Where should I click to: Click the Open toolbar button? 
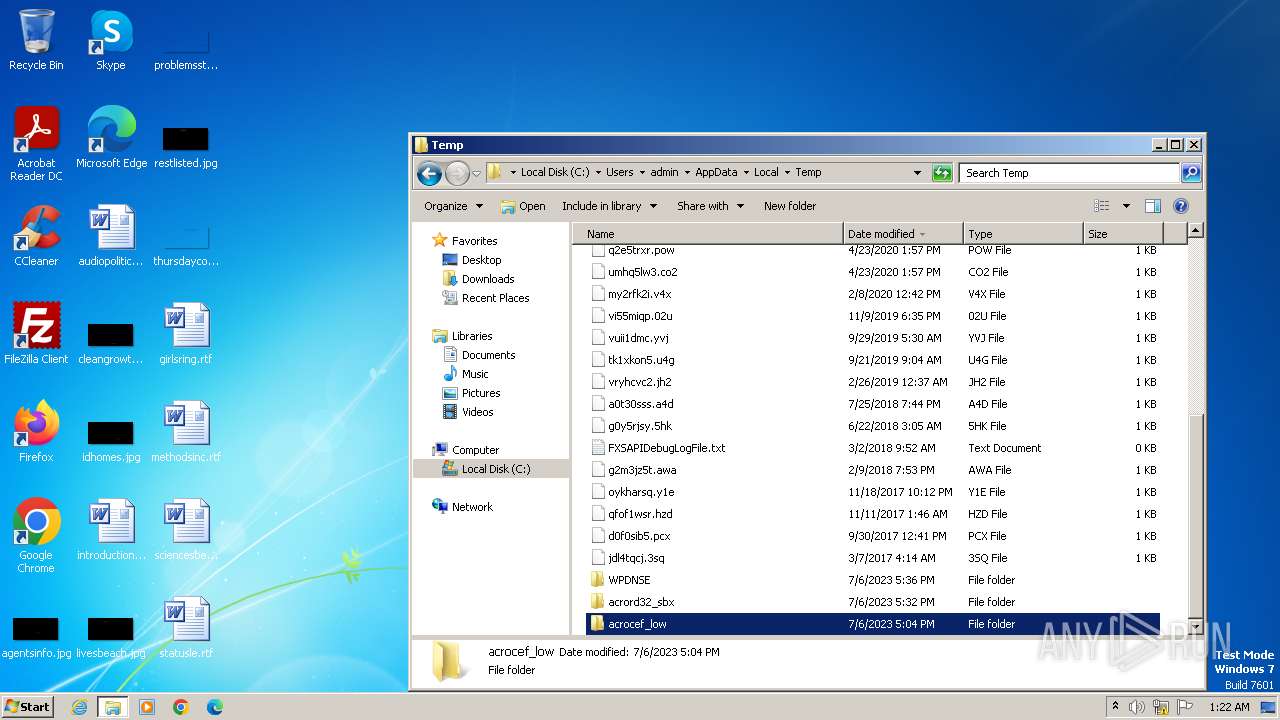click(x=523, y=206)
